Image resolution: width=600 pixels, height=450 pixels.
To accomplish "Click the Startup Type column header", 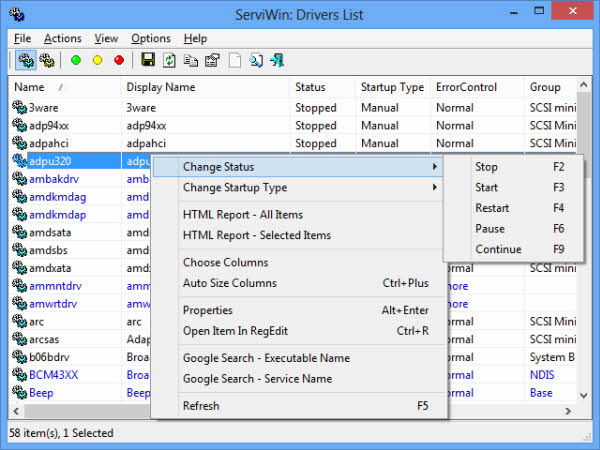I will 392,87.
